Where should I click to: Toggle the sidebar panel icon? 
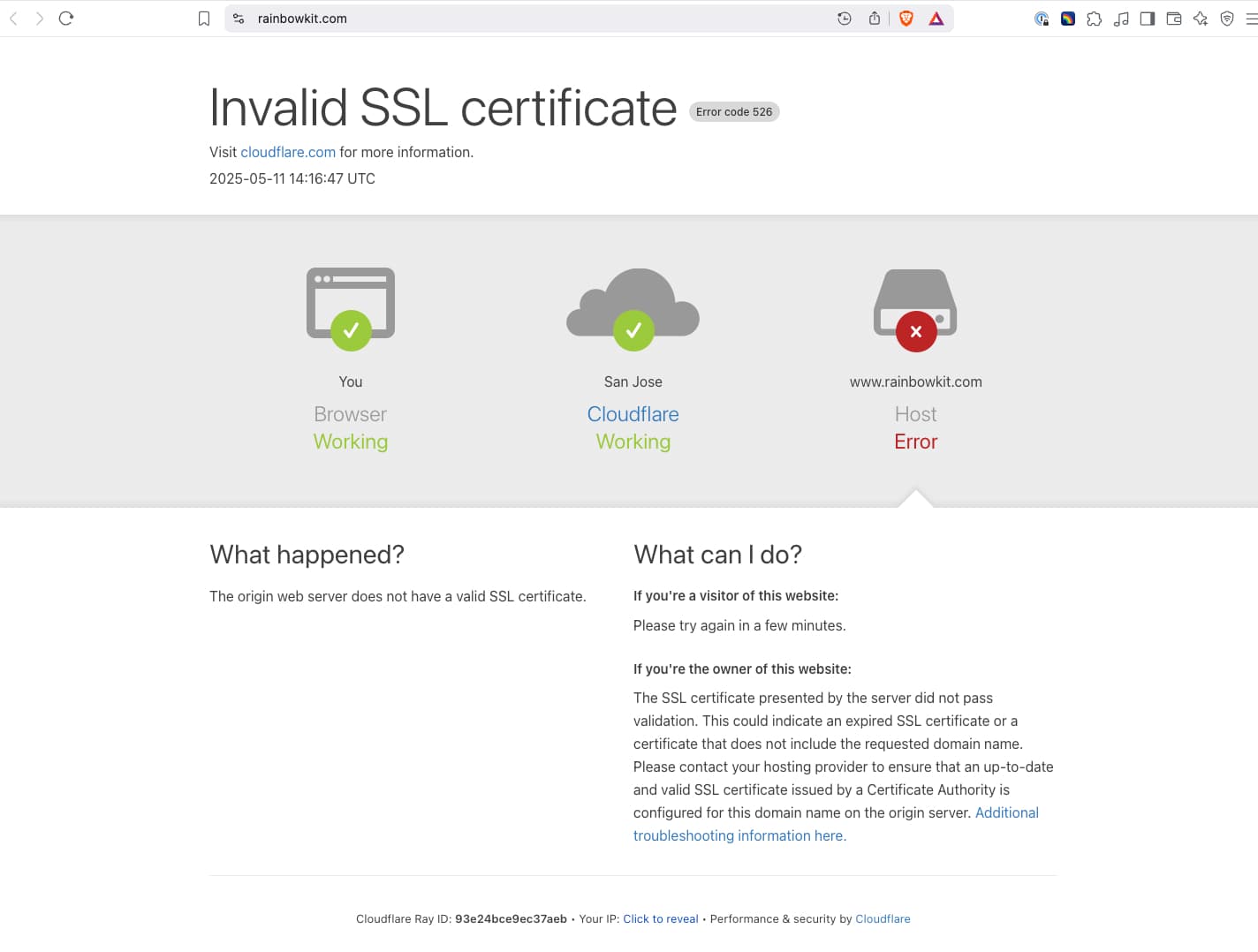(x=1147, y=19)
